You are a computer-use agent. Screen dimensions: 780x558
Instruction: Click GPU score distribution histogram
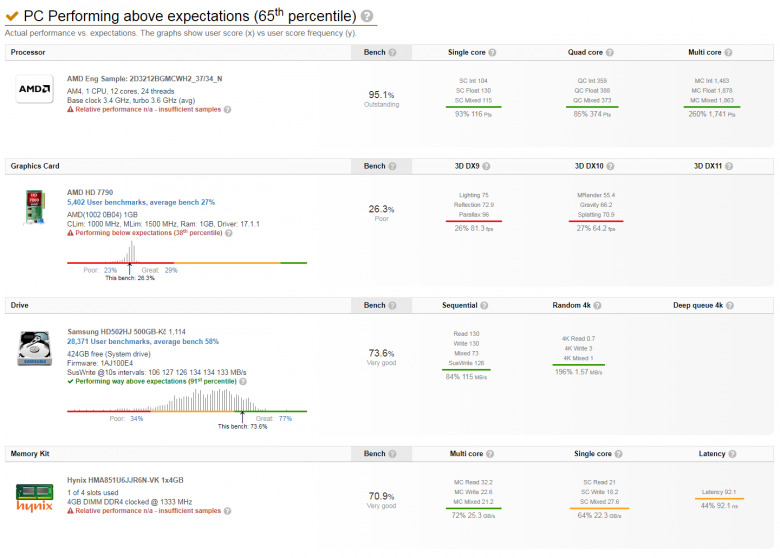pyautogui.click(x=187, y=252)
